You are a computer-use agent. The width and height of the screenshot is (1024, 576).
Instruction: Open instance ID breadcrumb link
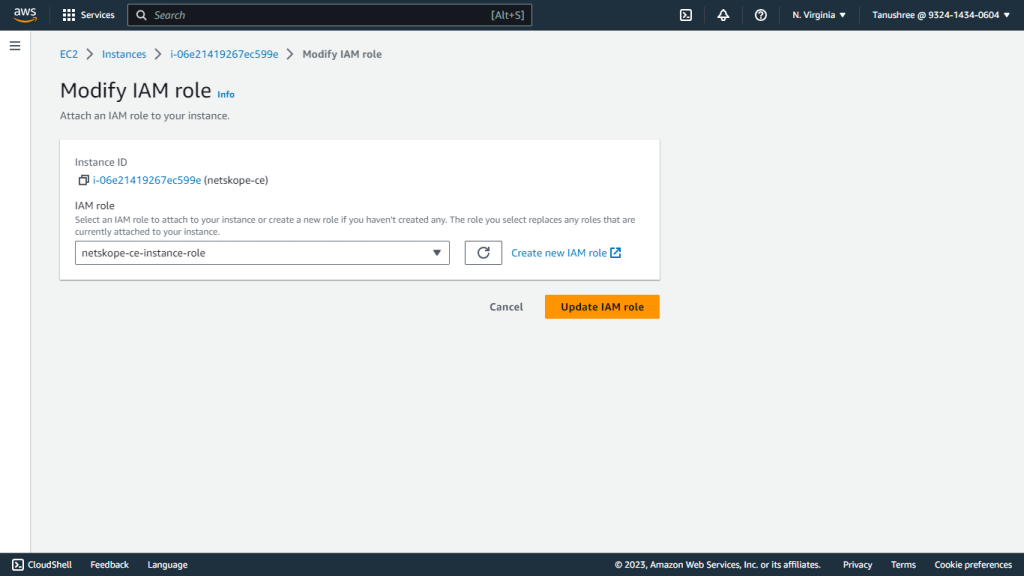(224, 54)
